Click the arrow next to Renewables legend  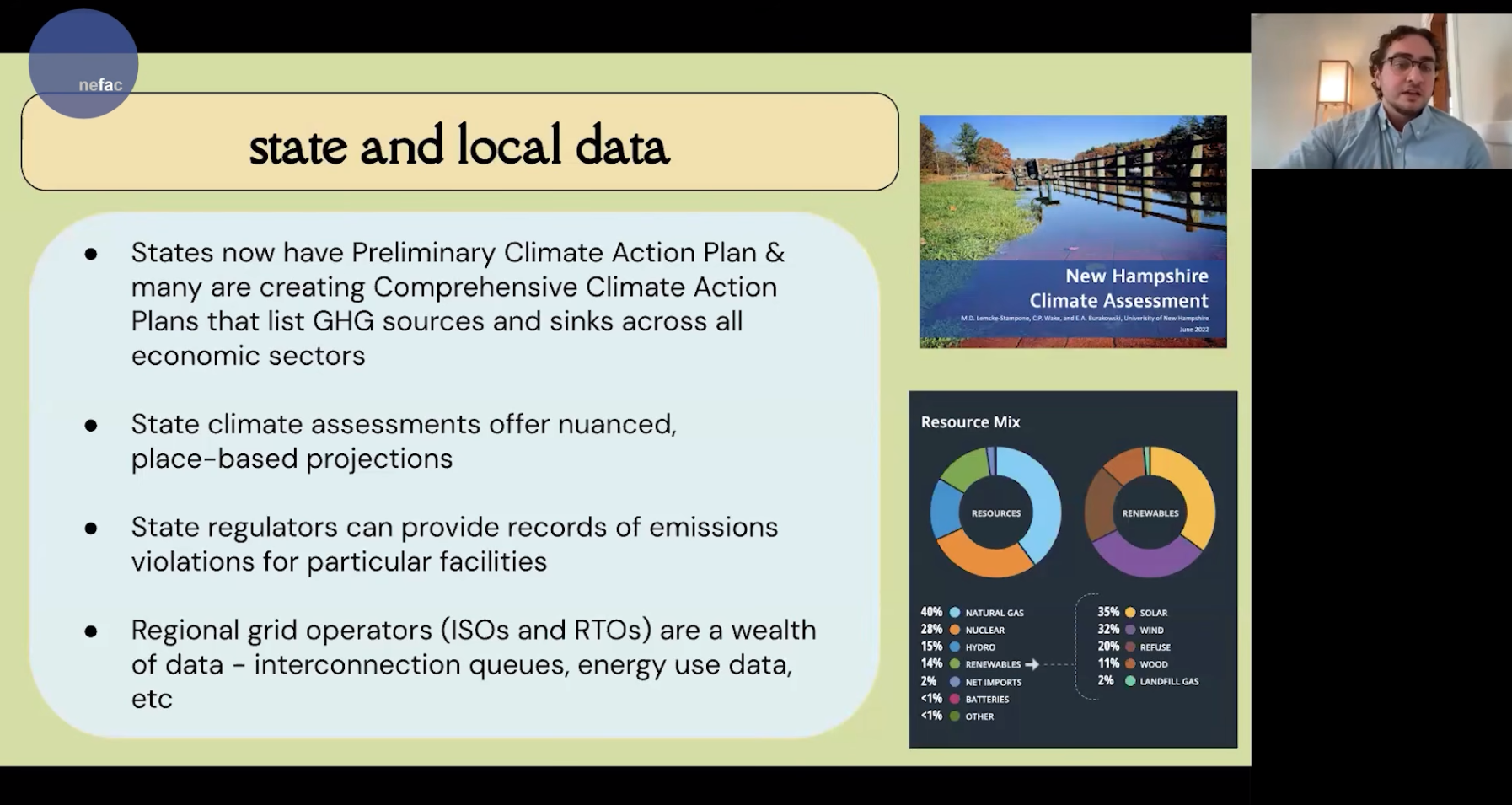[1032, 664]
